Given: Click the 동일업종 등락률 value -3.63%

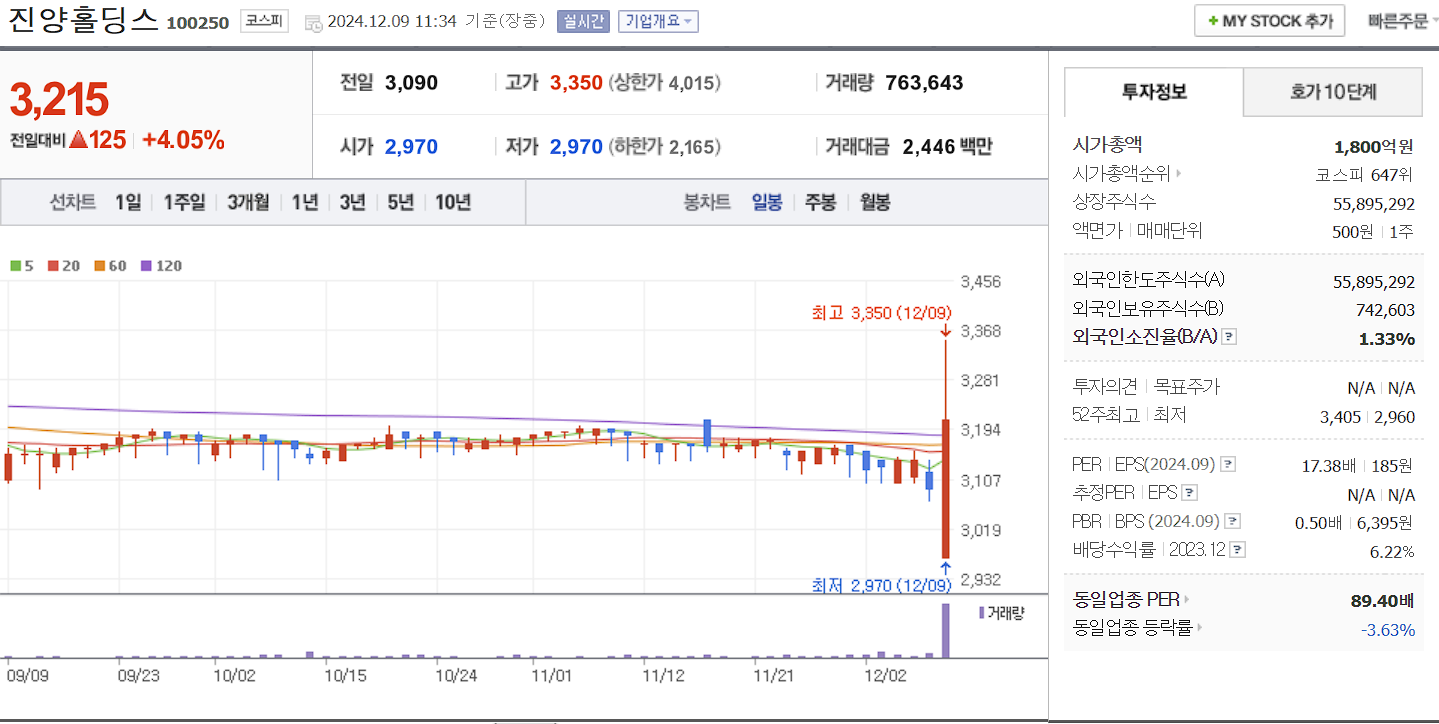Looking at the screenshot, I should 1387,630.
